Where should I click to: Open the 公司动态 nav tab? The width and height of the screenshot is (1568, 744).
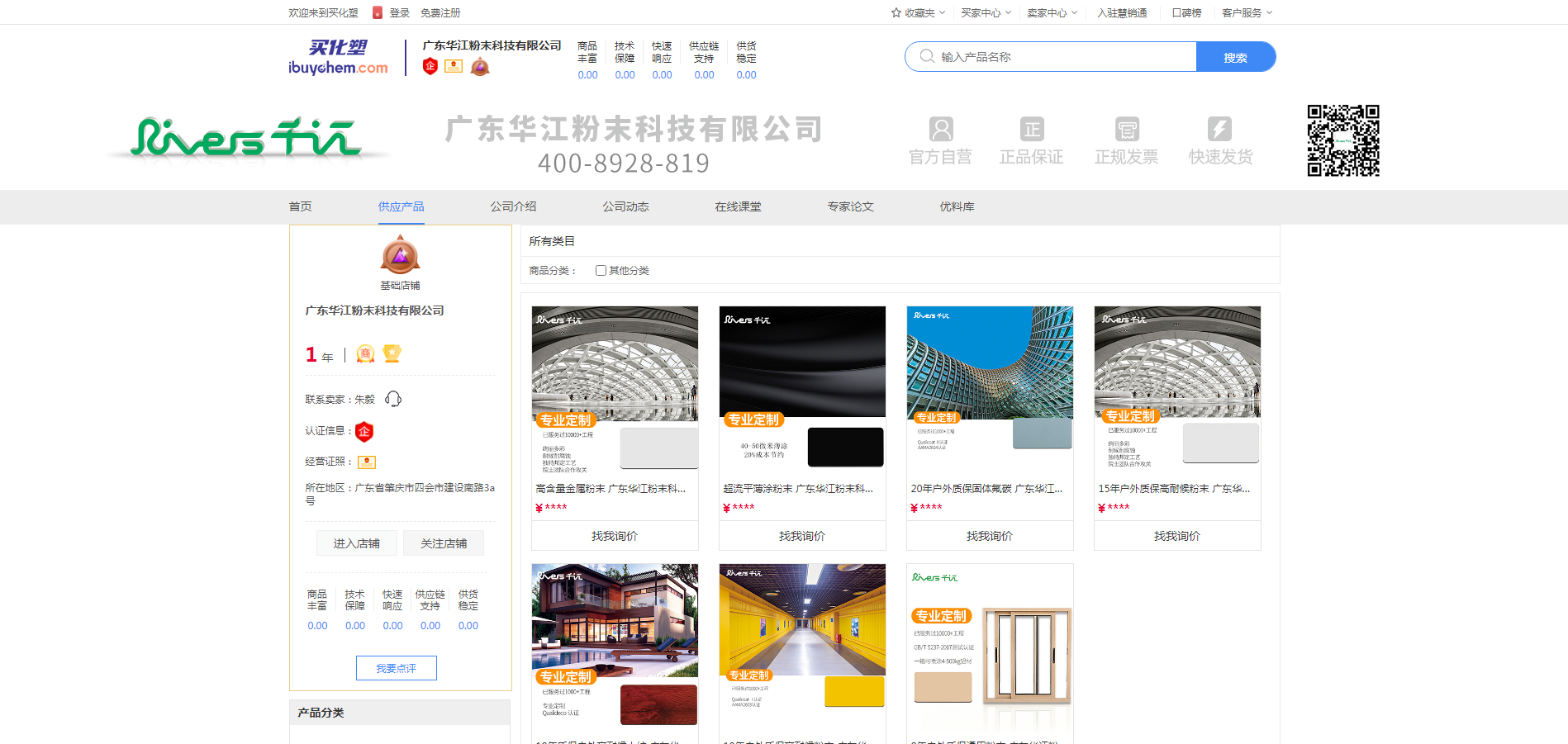(625, 206)
